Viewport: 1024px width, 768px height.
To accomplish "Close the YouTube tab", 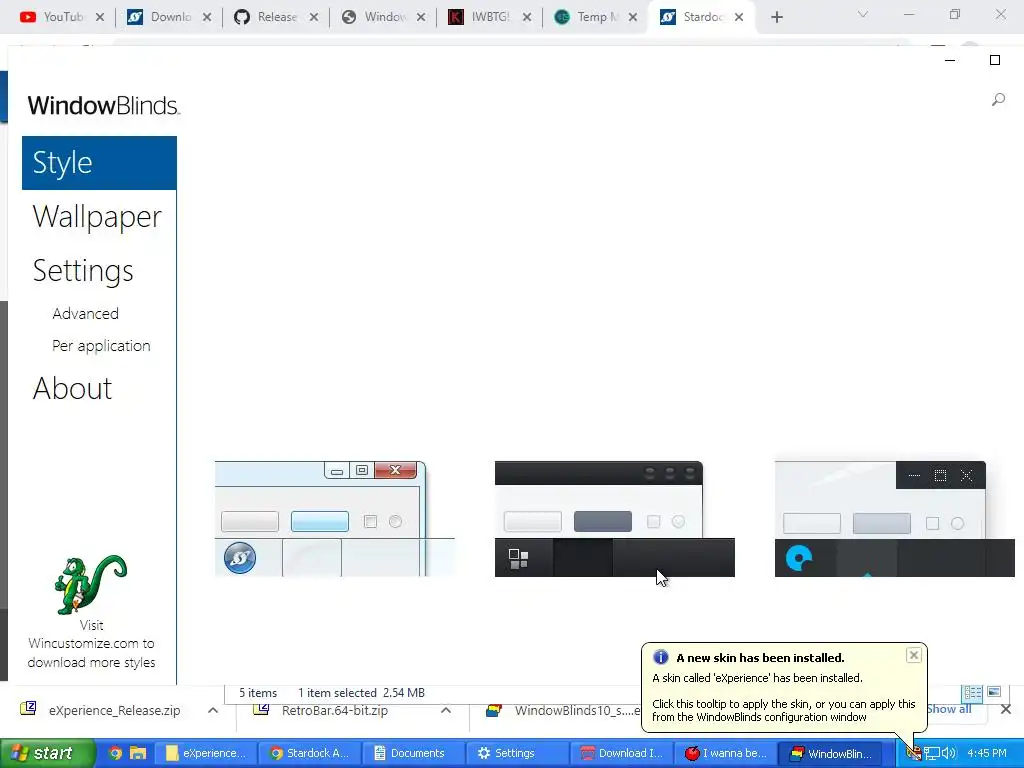I will click(100, 18).
